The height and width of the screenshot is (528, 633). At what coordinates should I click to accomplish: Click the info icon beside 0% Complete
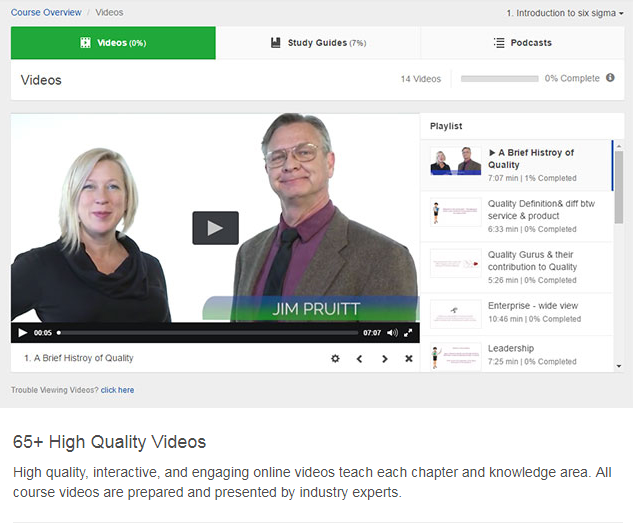610,78
